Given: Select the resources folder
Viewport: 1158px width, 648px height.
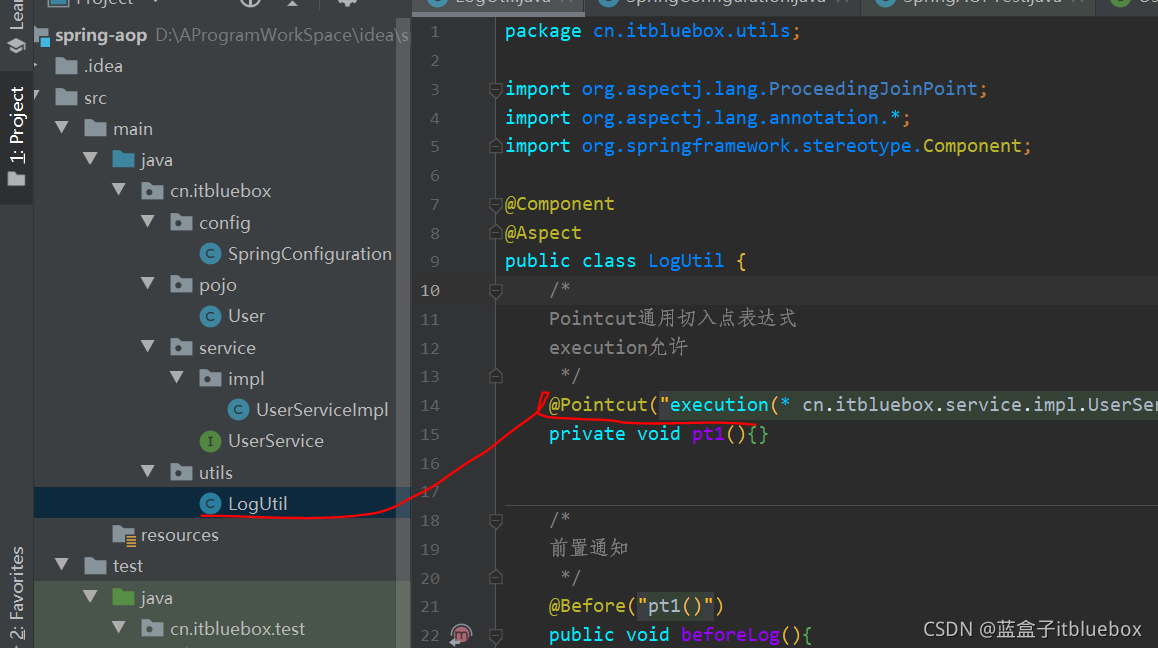Looking at the screenshot, I should click(x=179, y=535).
